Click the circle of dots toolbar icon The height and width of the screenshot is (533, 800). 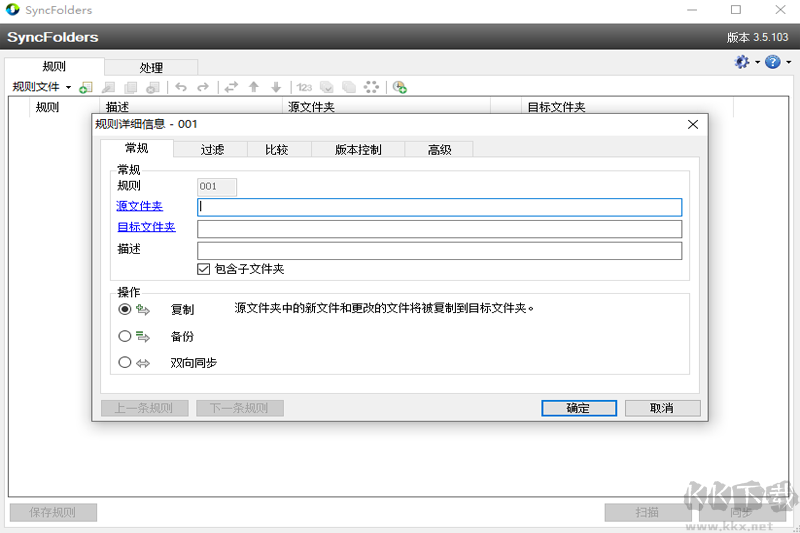point(371,87)
